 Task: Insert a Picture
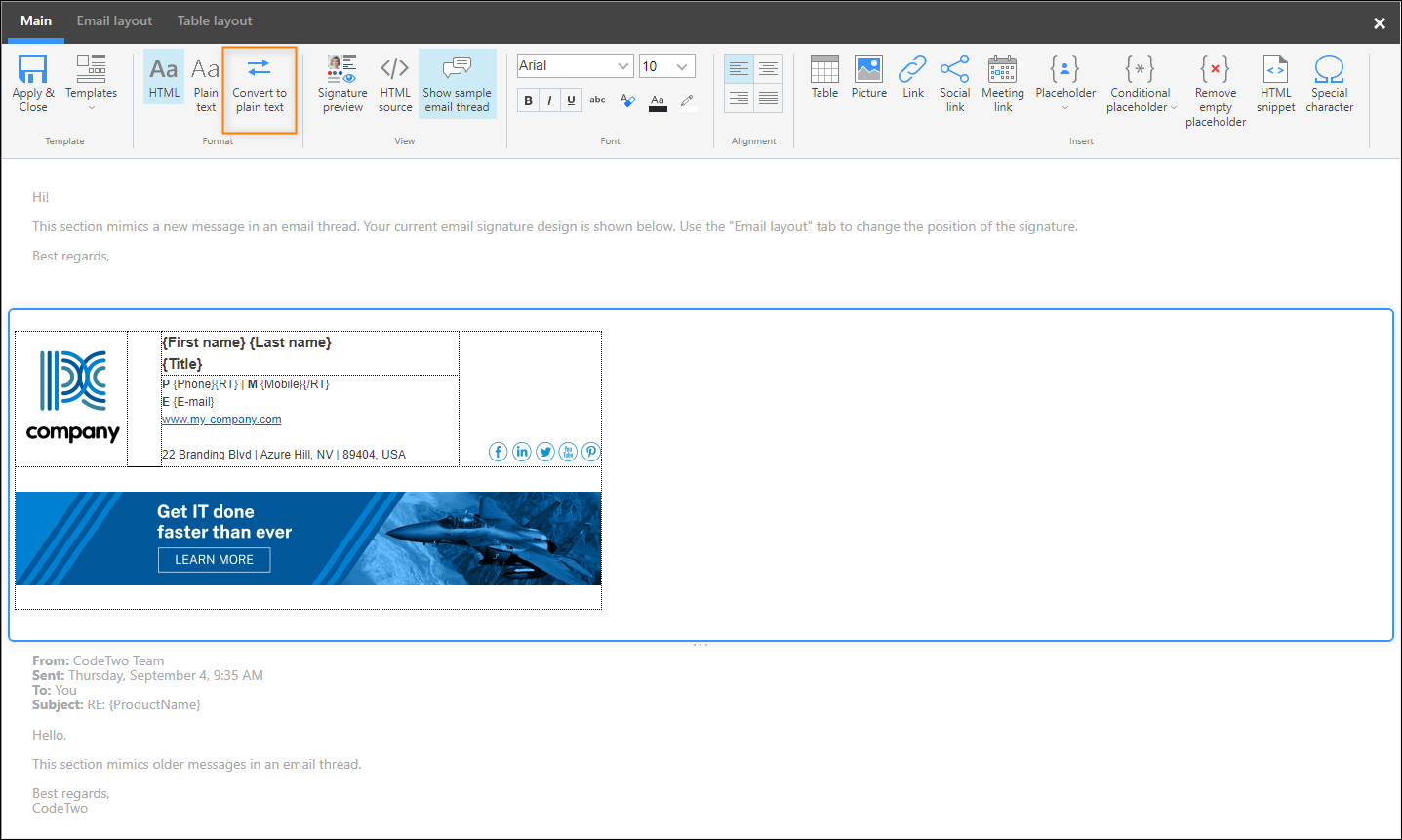pyautogui.click(x=868, y=83)
